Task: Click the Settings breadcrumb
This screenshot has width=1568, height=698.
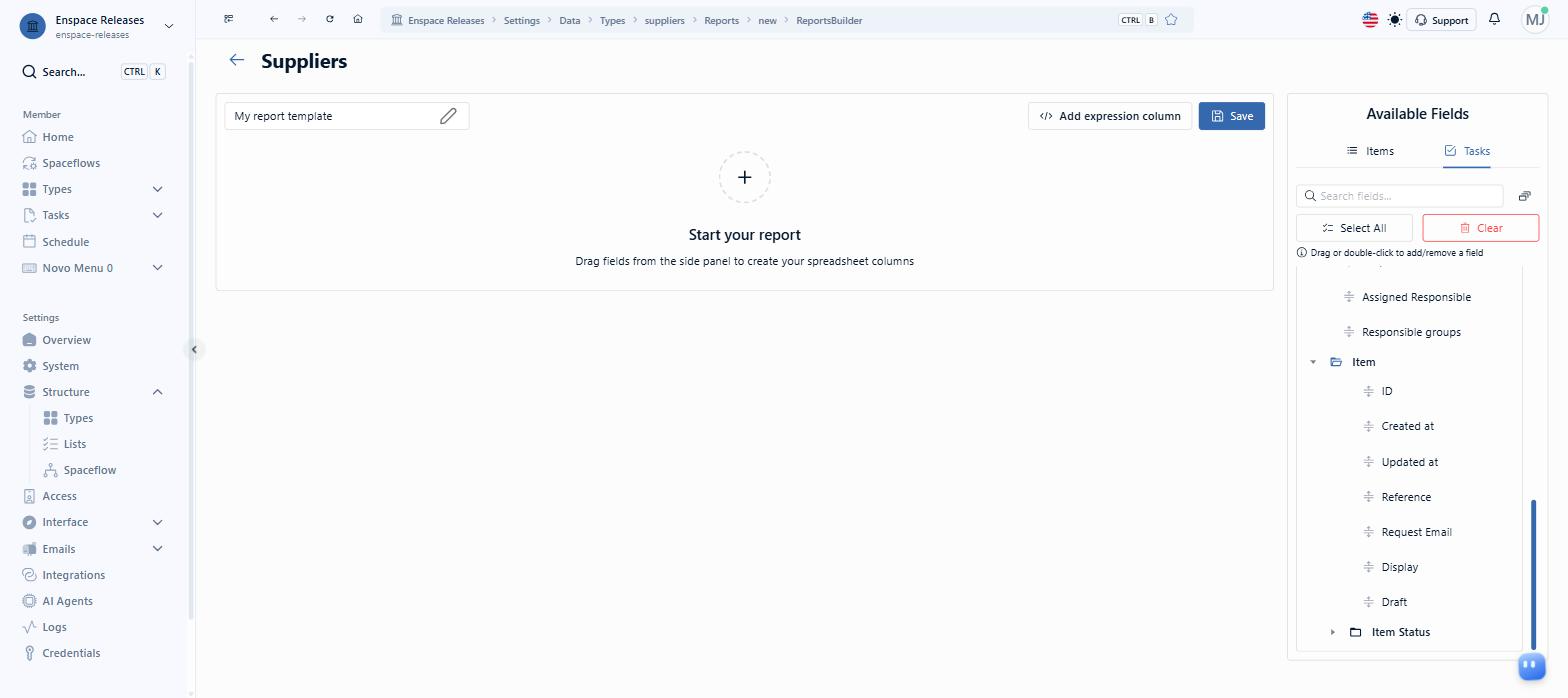Action: click(521, 20)
